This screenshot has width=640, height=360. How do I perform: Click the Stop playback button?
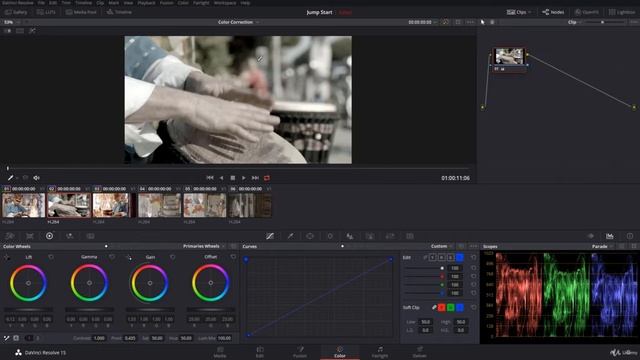click(233, 178)
